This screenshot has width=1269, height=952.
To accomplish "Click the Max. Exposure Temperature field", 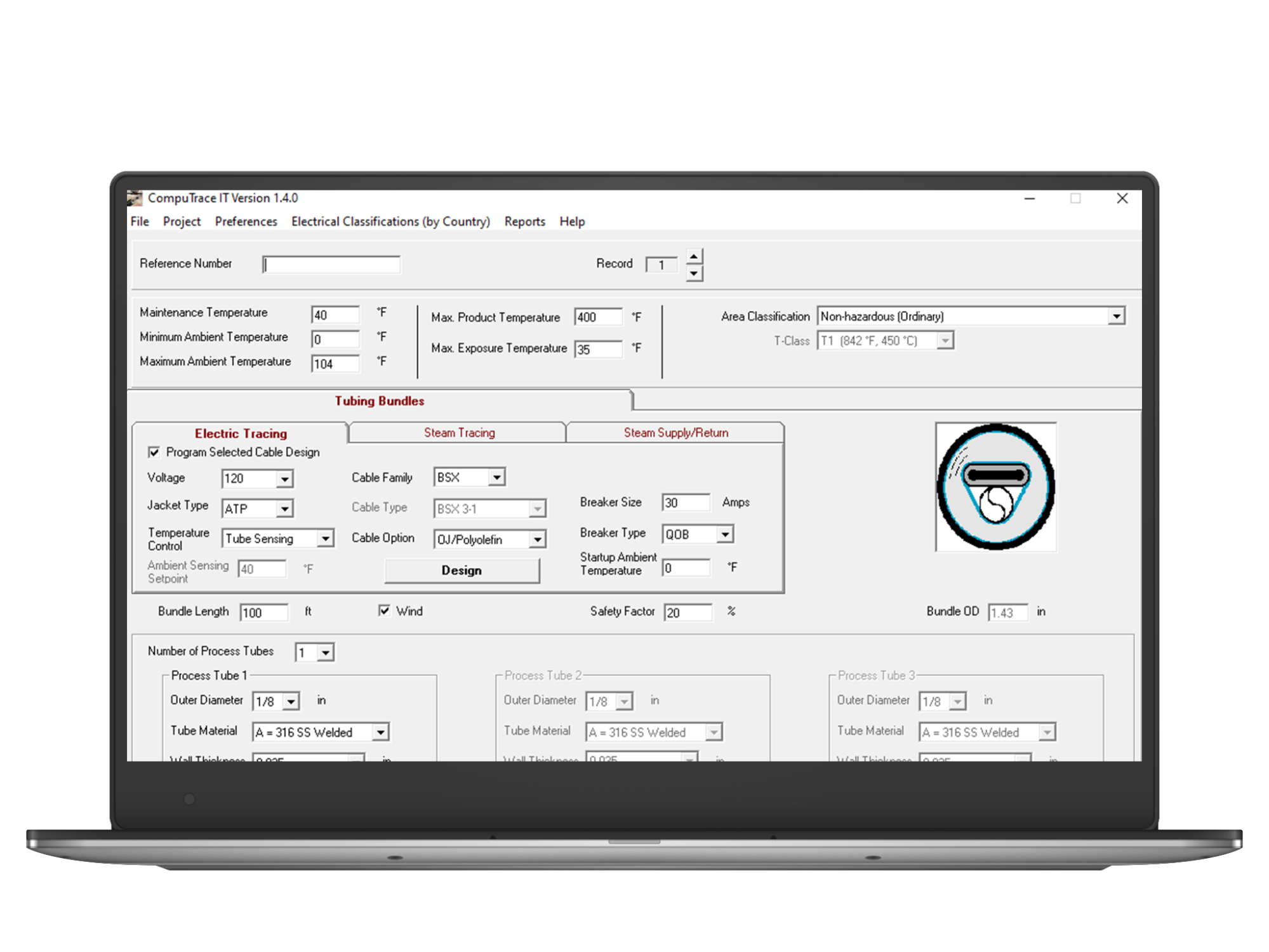I will click(x=598, y=349).
